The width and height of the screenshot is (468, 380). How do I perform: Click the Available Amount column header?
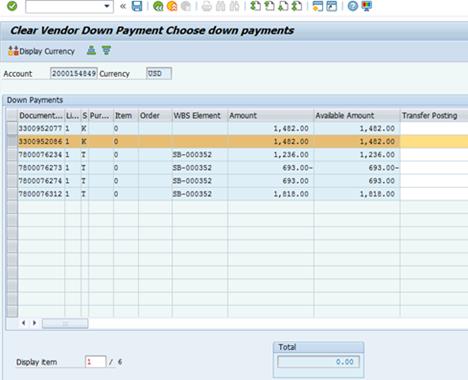coord(357,116)
